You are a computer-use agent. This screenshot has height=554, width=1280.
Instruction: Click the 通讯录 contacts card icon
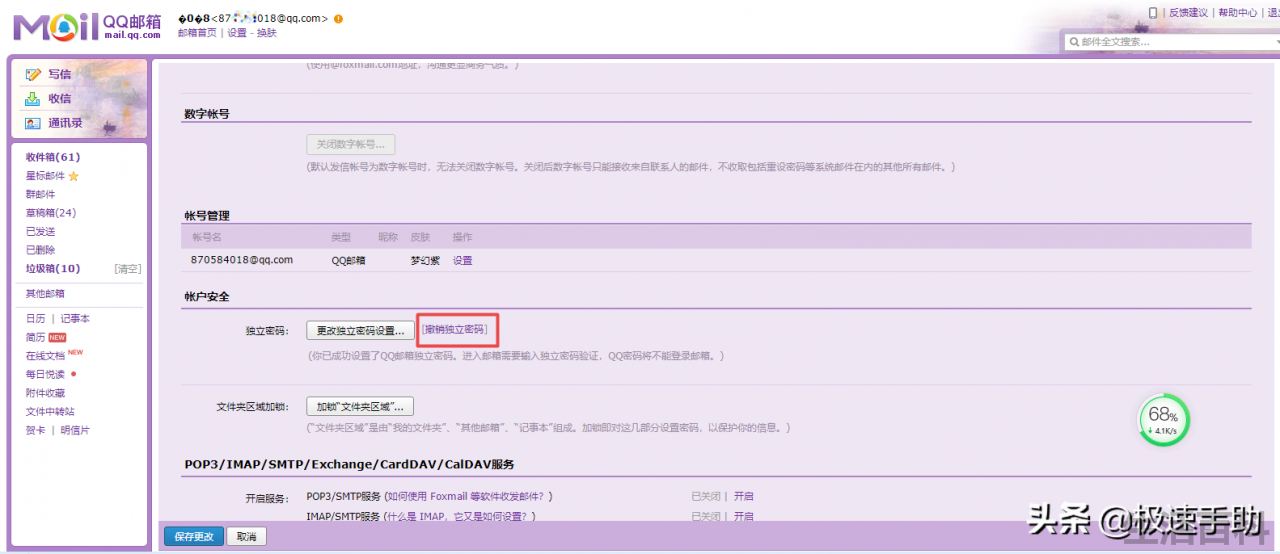pyautogui.click(x=33, y=123)
